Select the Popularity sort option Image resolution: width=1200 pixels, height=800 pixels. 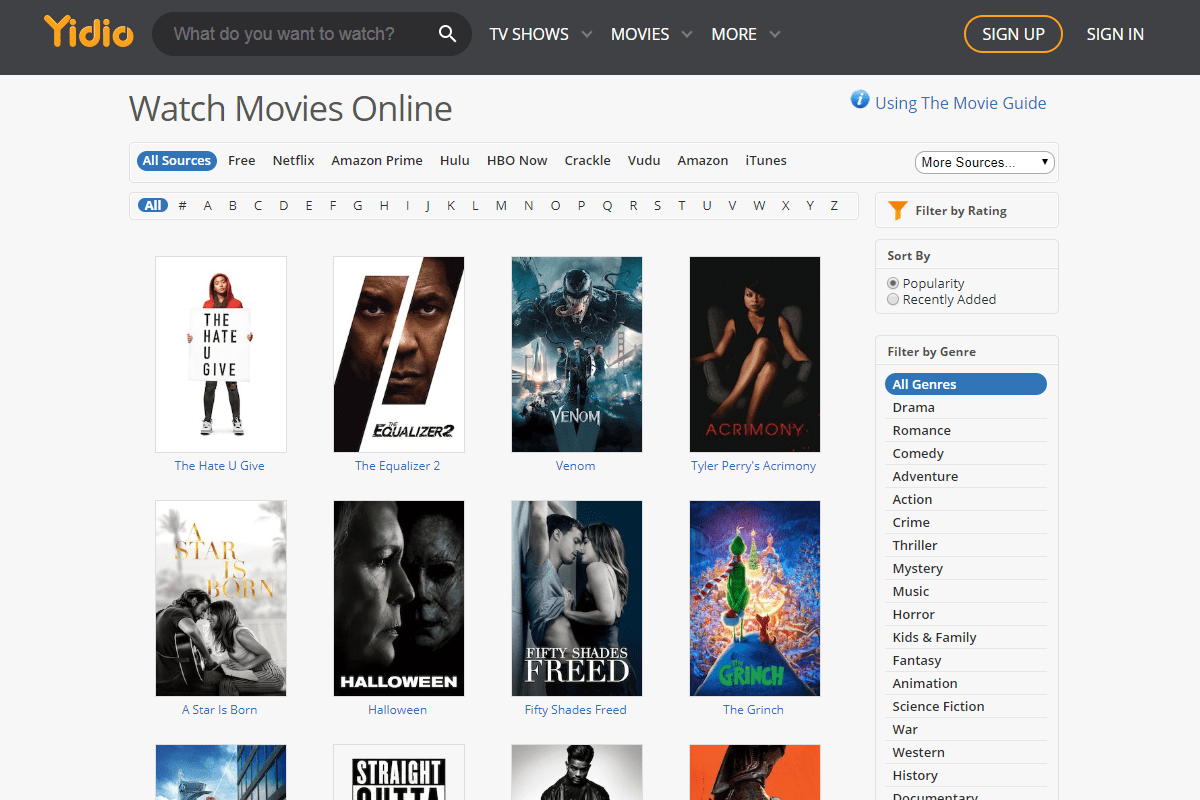click(893, 284)
